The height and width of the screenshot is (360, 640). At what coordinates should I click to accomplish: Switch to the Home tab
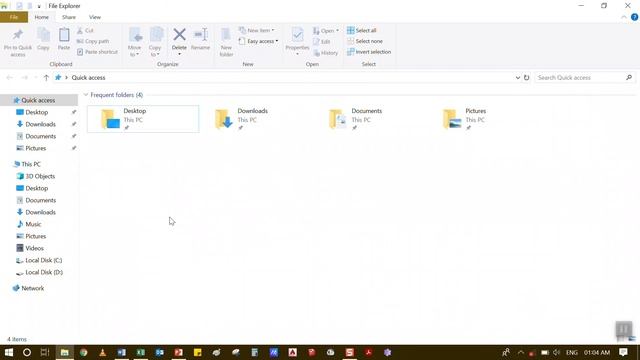pos(42,17)
